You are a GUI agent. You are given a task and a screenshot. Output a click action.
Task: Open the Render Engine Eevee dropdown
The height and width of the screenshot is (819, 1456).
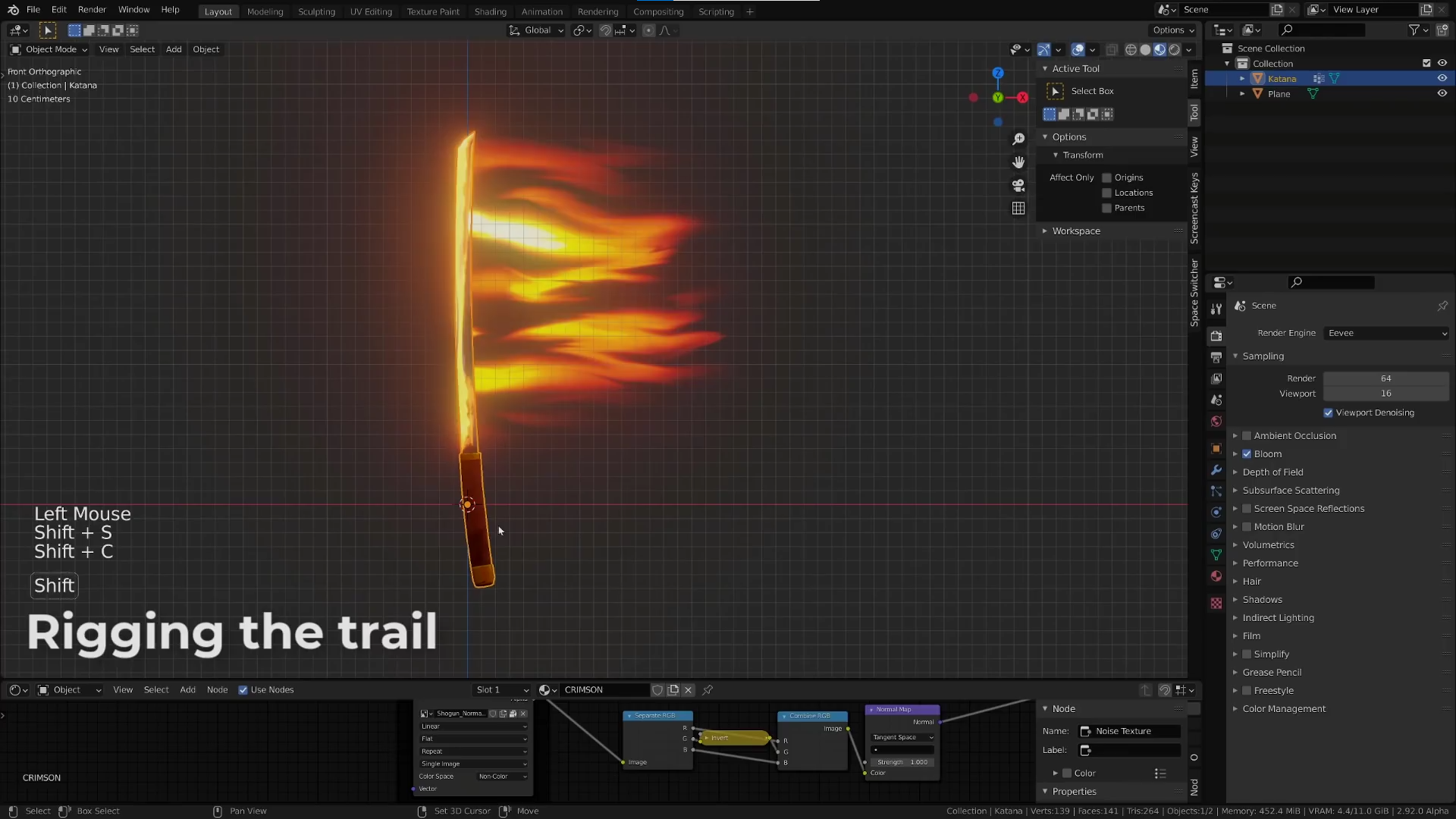point(1387,334)
